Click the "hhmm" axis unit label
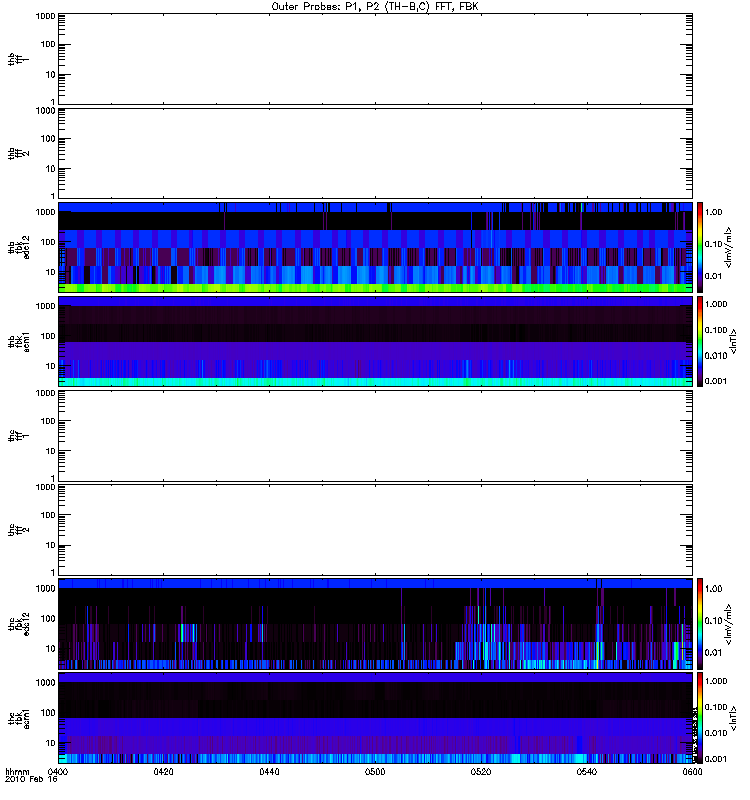This screenshot has width=750, height=800. [17, 772]
